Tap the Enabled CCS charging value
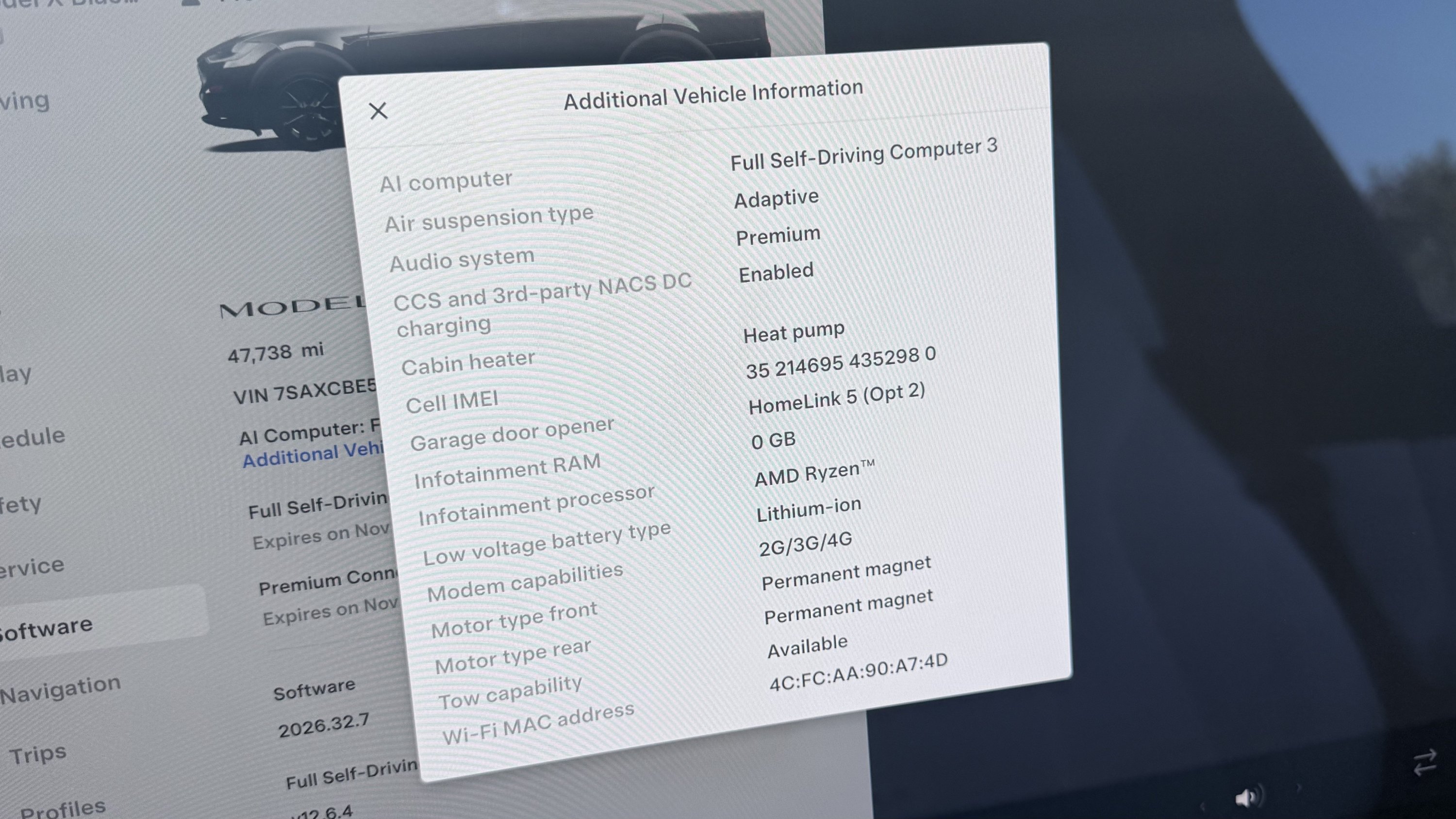1456x819 pixels. [x=776, y=273]
